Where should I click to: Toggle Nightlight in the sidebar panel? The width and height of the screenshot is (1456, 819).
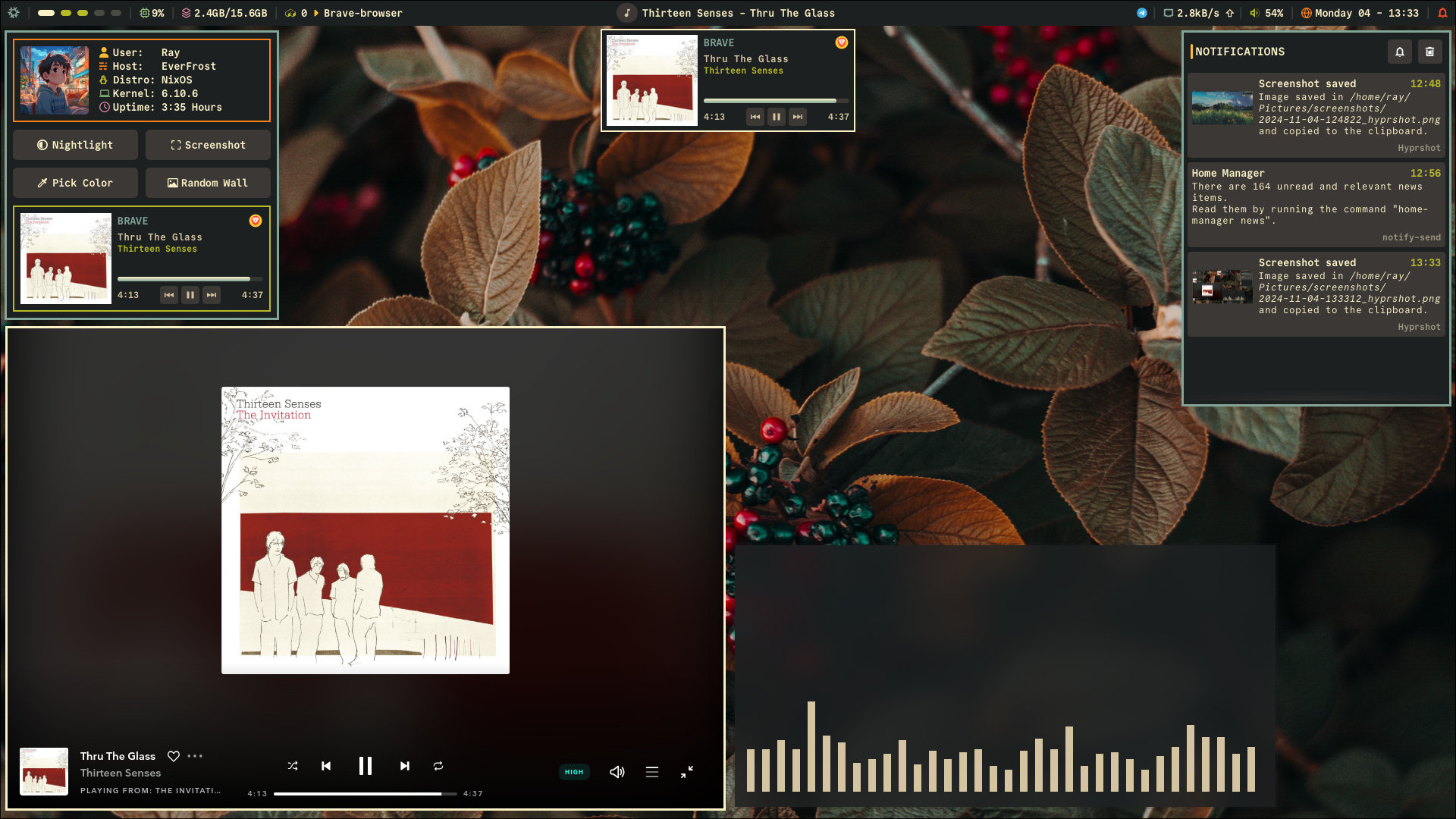coord(75,145)
